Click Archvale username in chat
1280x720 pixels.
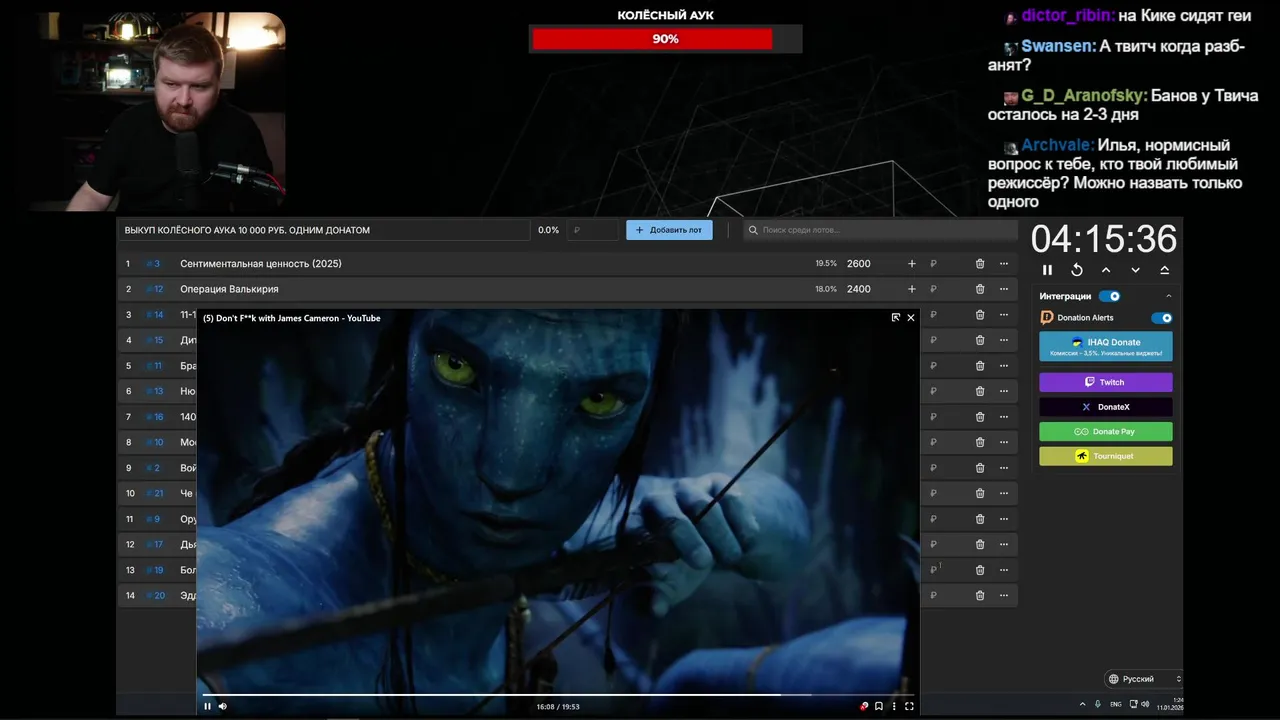click(1057, 145)
